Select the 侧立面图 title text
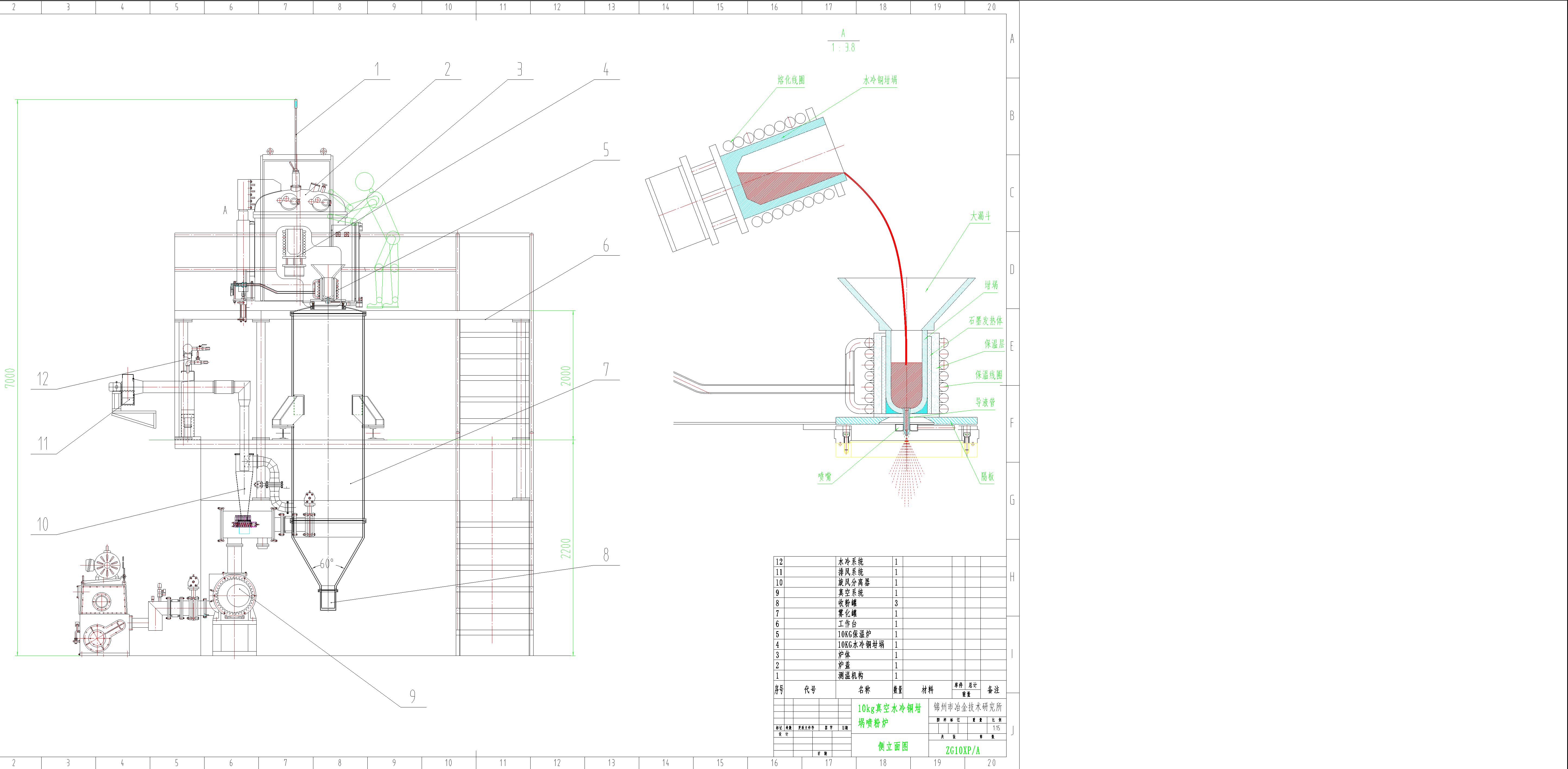 coord(893,746)
